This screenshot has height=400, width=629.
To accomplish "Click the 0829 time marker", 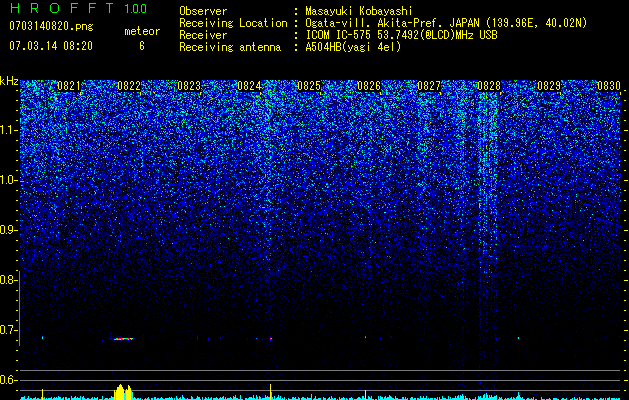I will point(549,85).
